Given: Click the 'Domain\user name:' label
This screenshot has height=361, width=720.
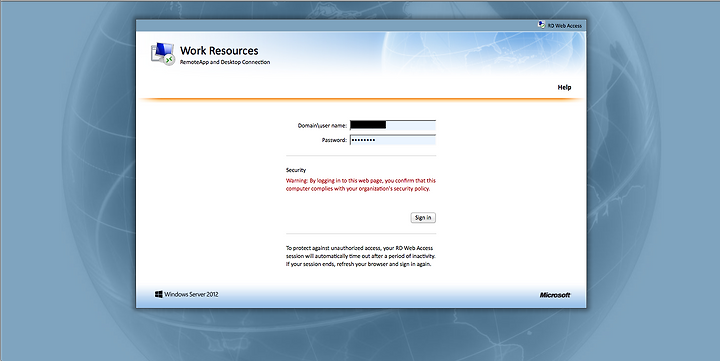Looking at the screenshot, I should 322,125.
